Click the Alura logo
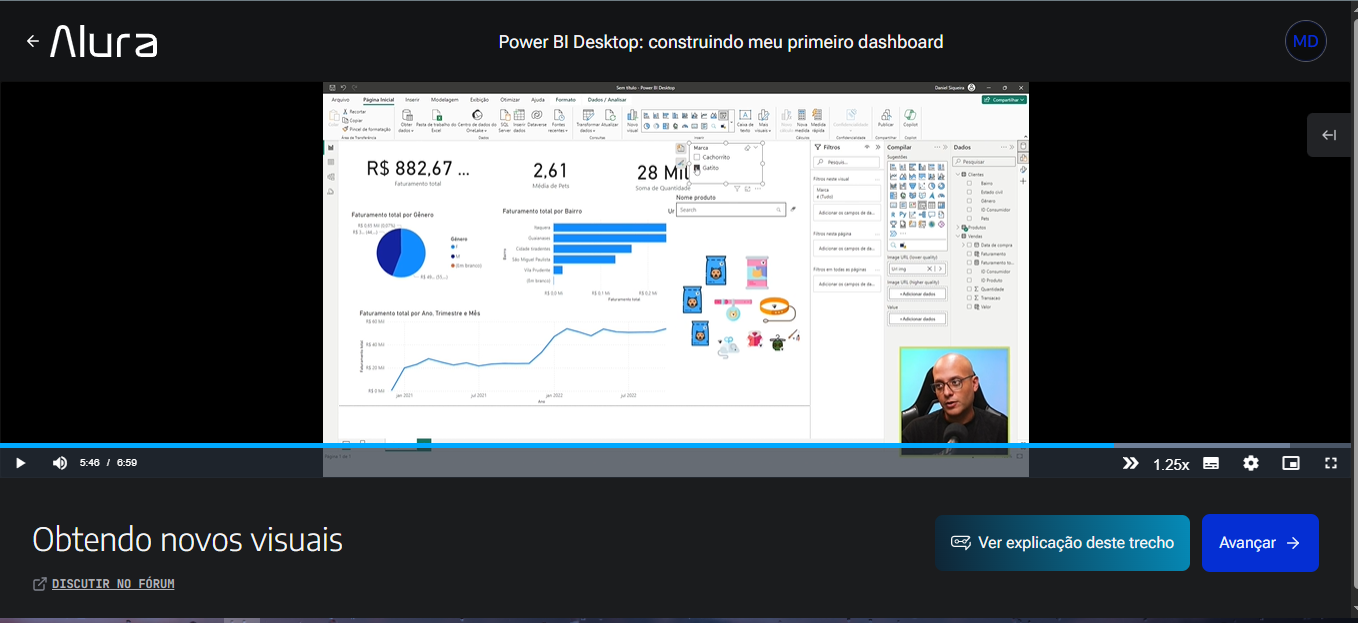This screenshot has height=623, width=1358. click(x=104, y=41)
